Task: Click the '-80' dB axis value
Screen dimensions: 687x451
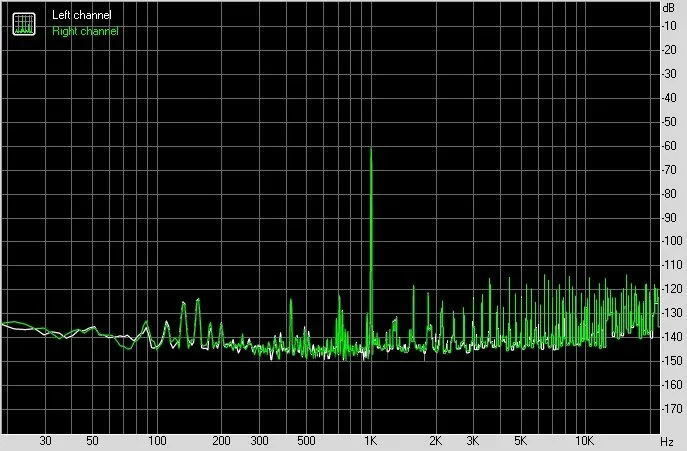Action: coord(669,193)
